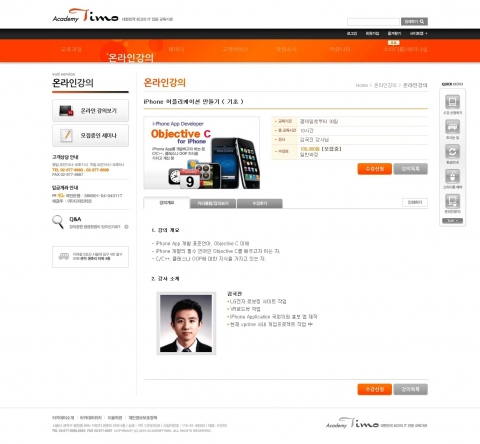Click the orange TEL phone number line in sidebar
Viewport: 480px width, 444px height.
(x=81, y=170)
